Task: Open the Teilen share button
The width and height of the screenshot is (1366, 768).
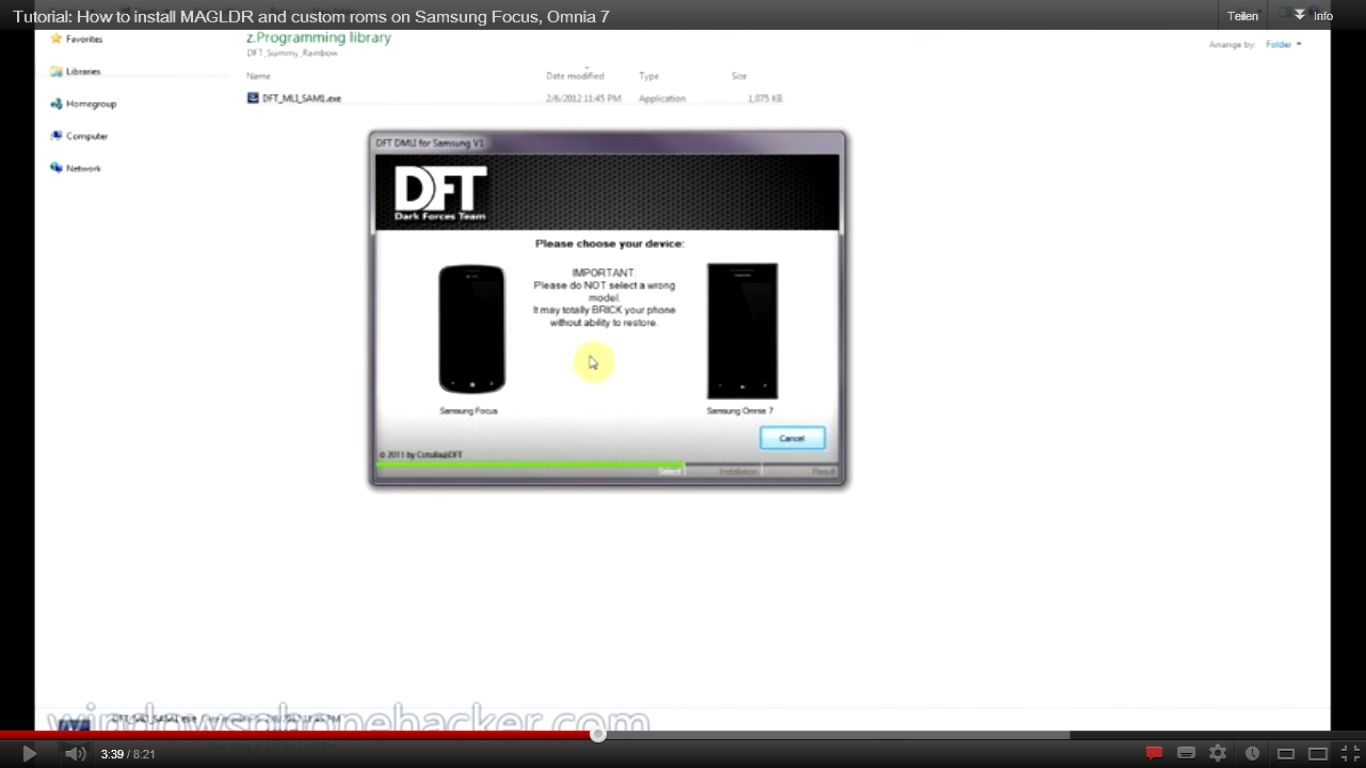Action: tap(1243, 16)
